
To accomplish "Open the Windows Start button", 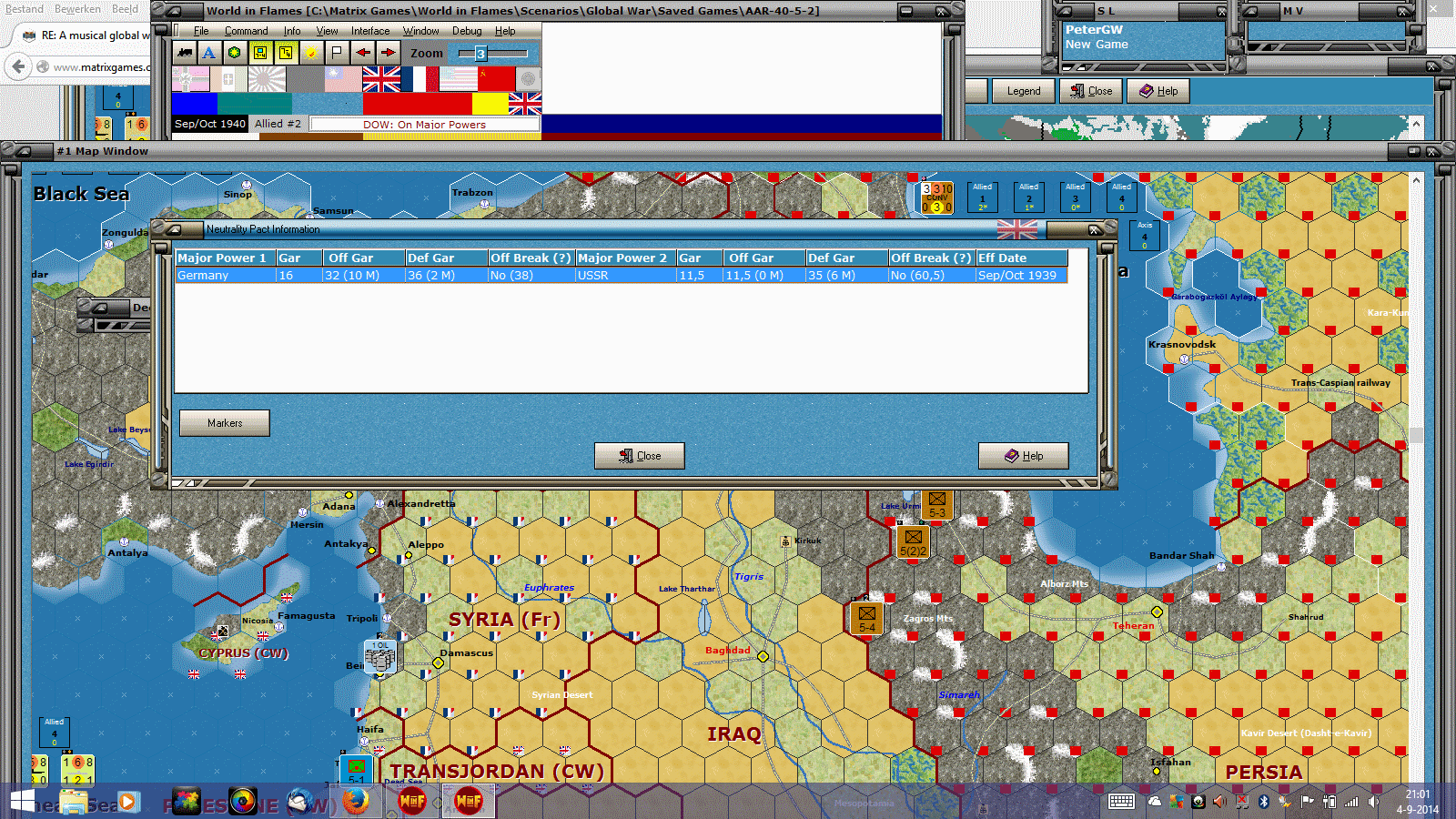I will pos(22,801).
